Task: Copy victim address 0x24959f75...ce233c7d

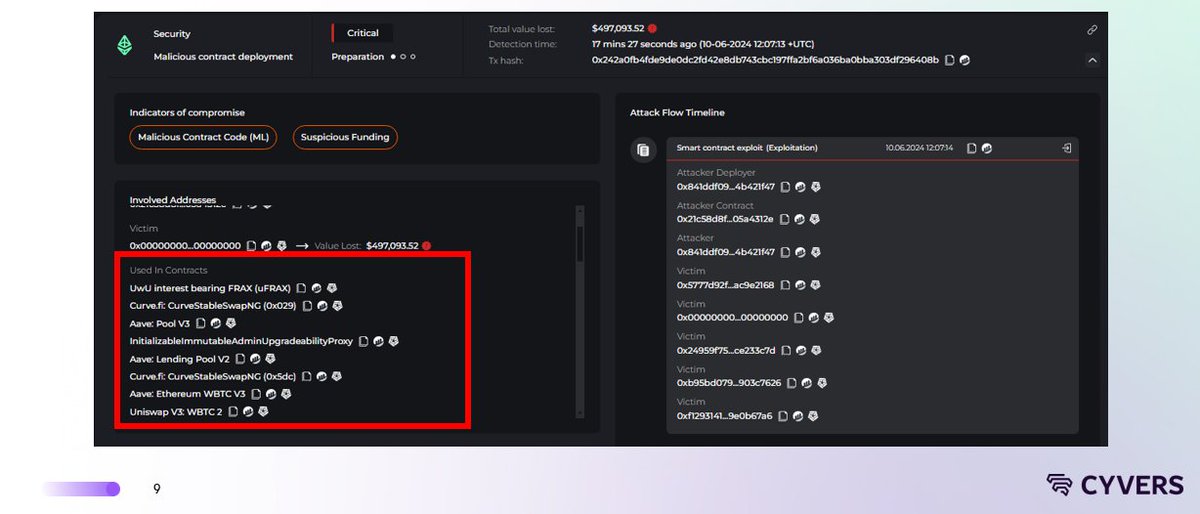Action: [785, 350]
